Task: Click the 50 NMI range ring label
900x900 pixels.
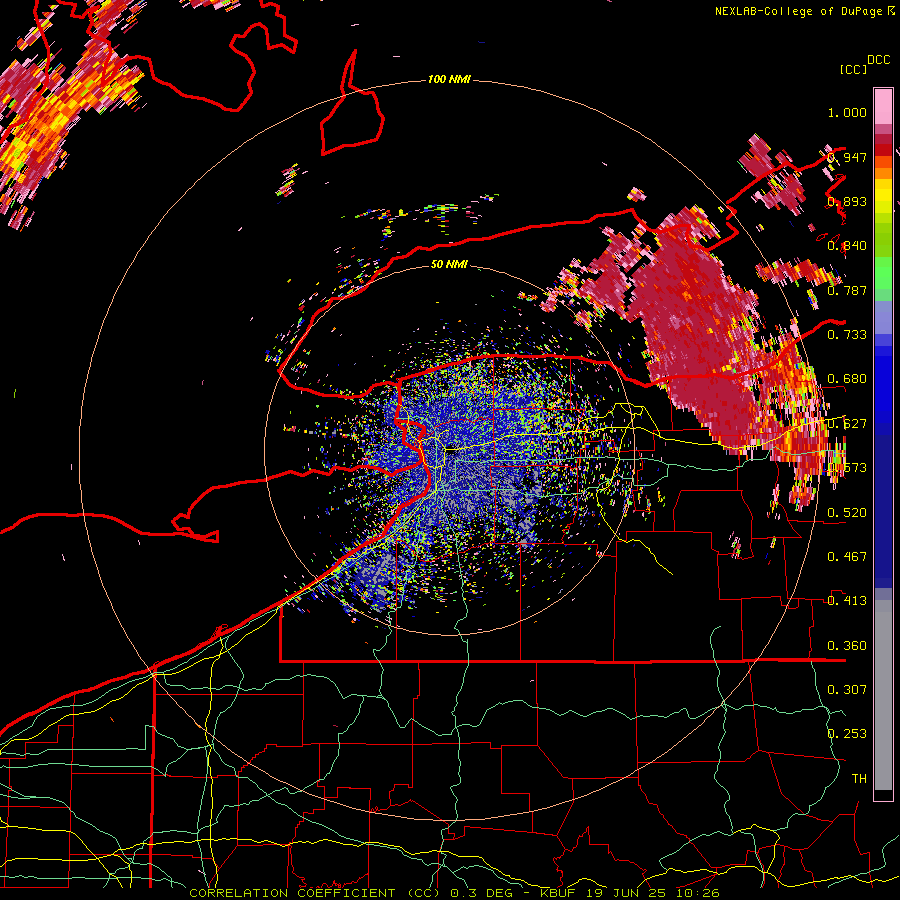Action: tap(449, 264)
